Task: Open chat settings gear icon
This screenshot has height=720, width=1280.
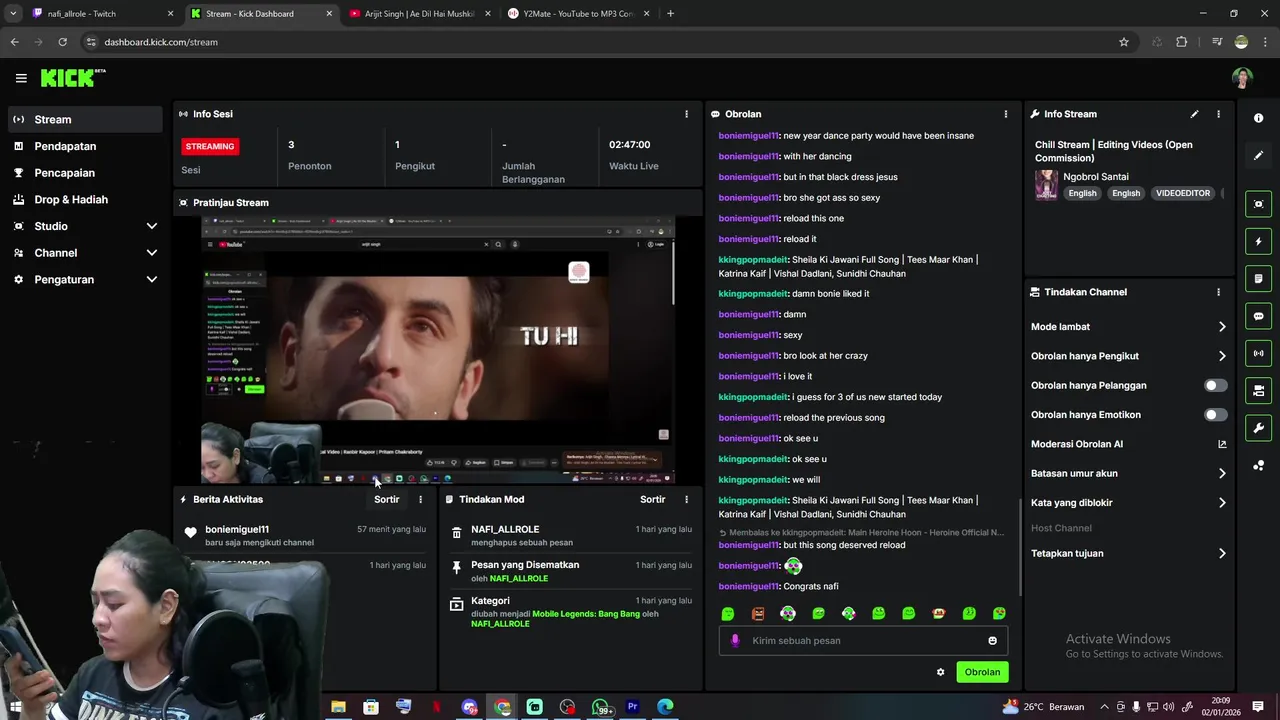Action: 940,672
